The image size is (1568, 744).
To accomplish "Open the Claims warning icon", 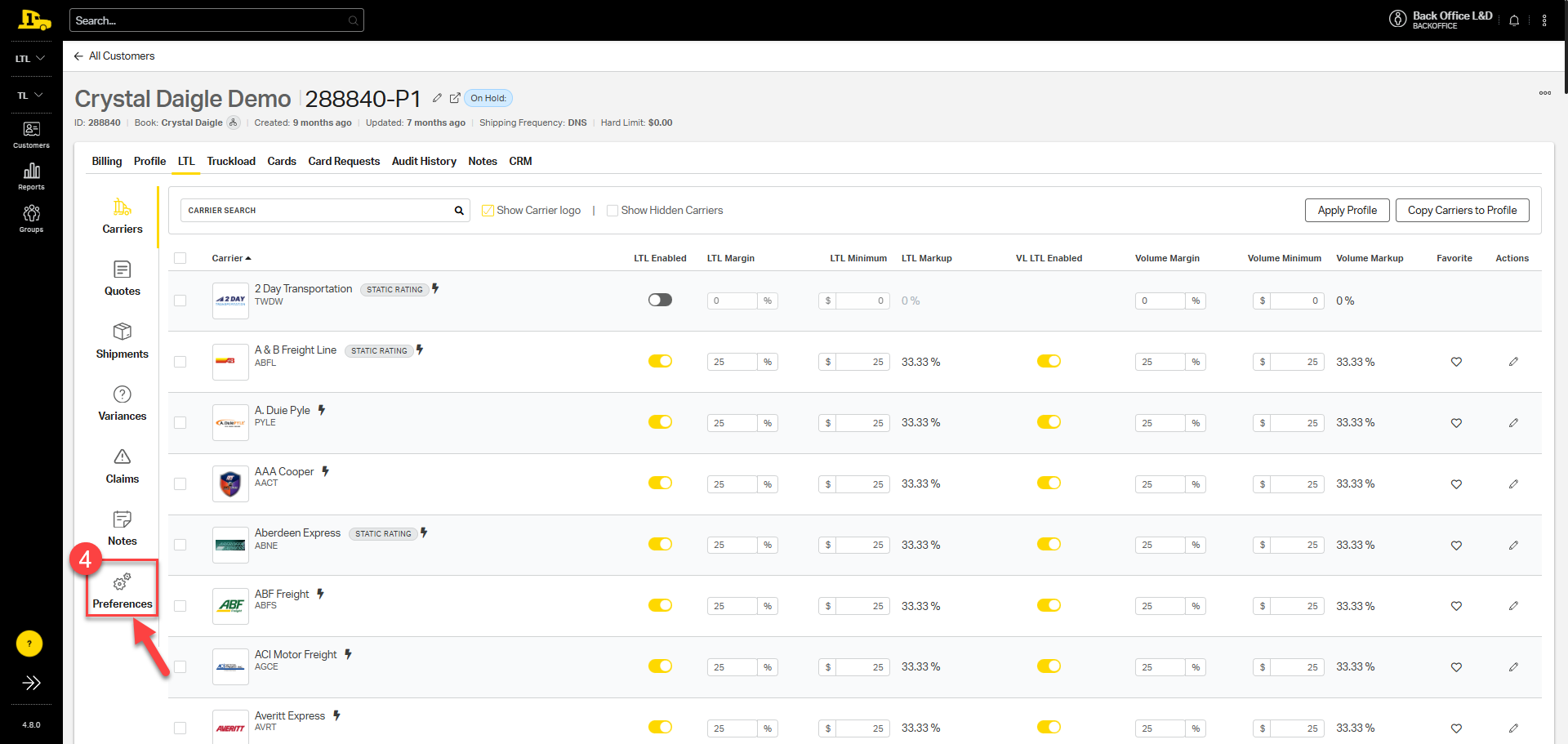I will [122, 457].
